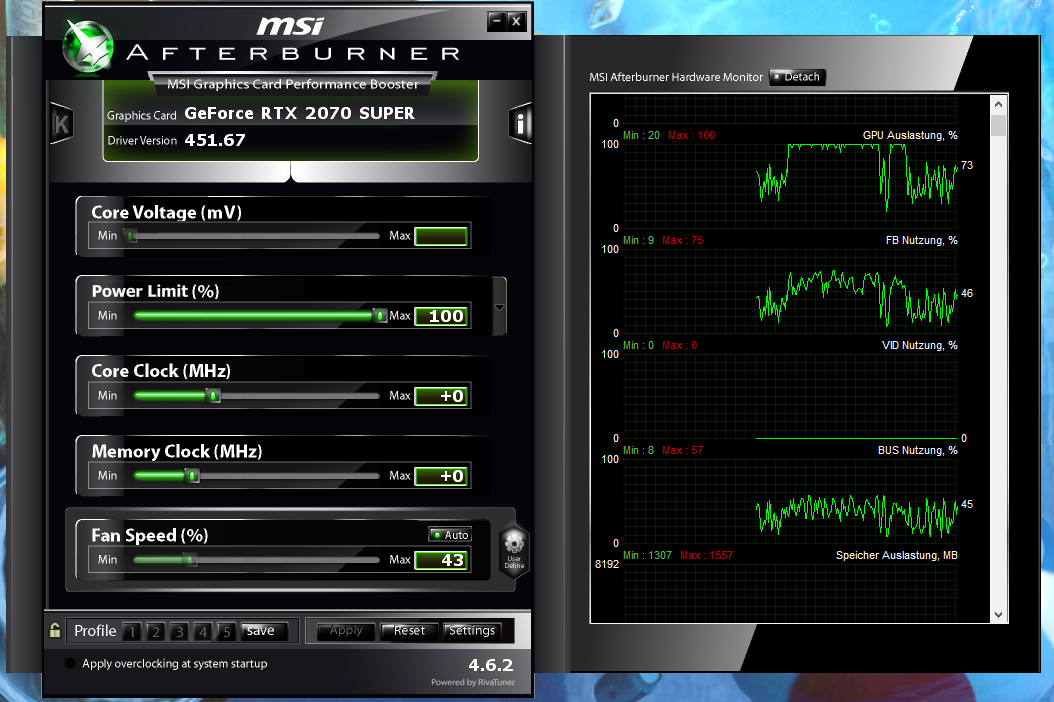Click the FB Nutzung graph
Viewport: 1054px width, 702px height.
tap(790, 289)
